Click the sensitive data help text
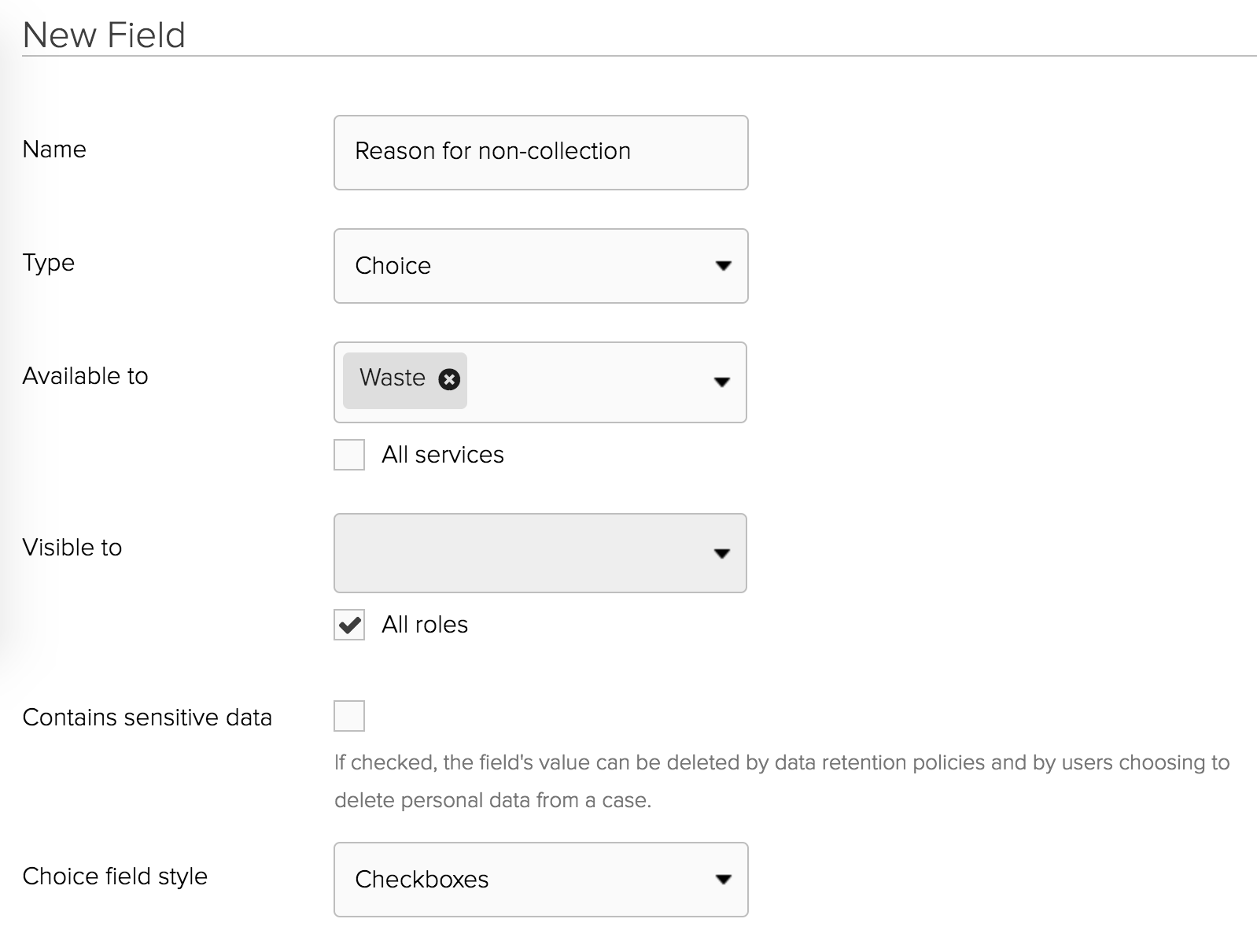 (x=782, y=781)
